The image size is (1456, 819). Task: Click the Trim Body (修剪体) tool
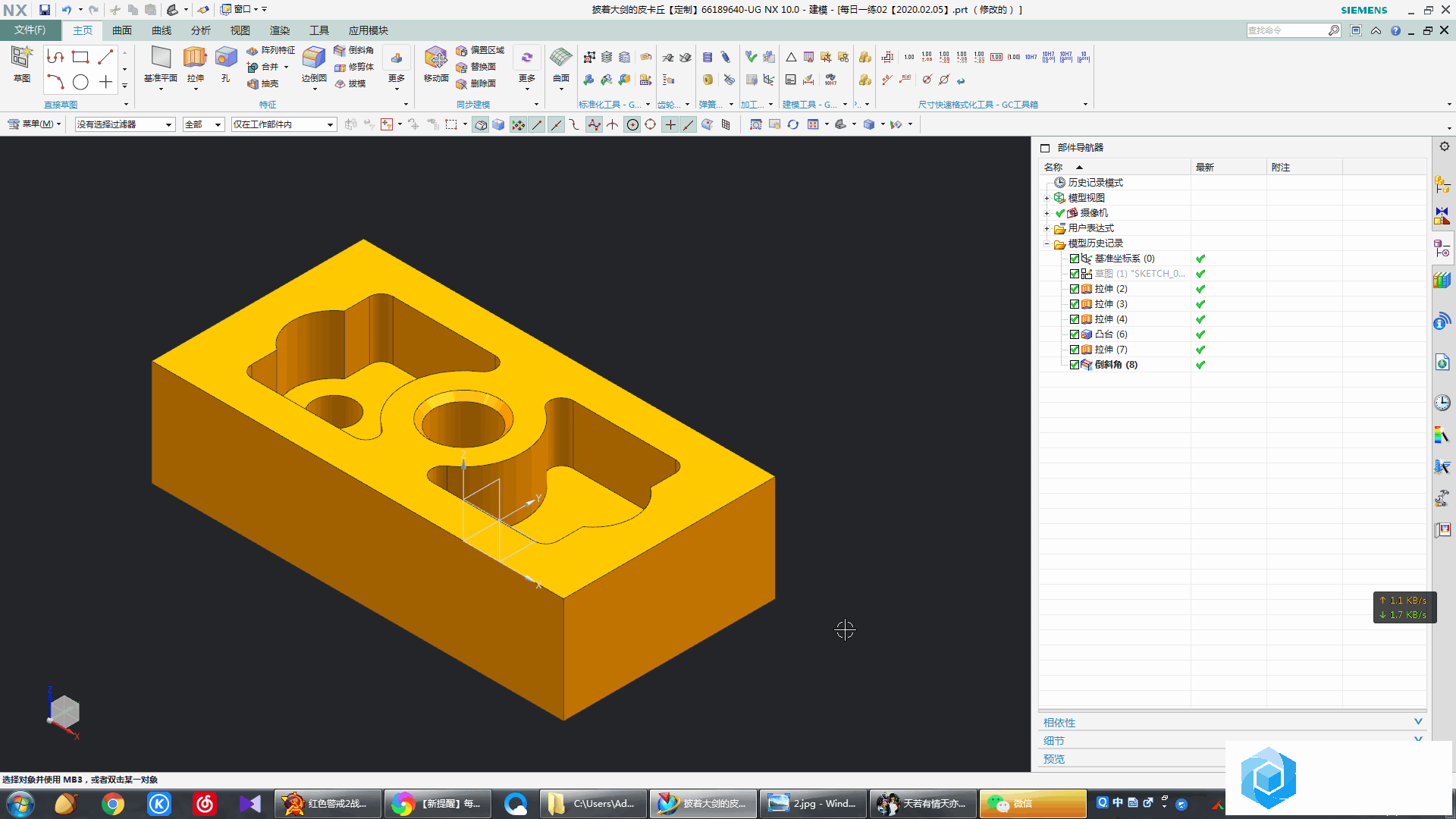point(353,67)
